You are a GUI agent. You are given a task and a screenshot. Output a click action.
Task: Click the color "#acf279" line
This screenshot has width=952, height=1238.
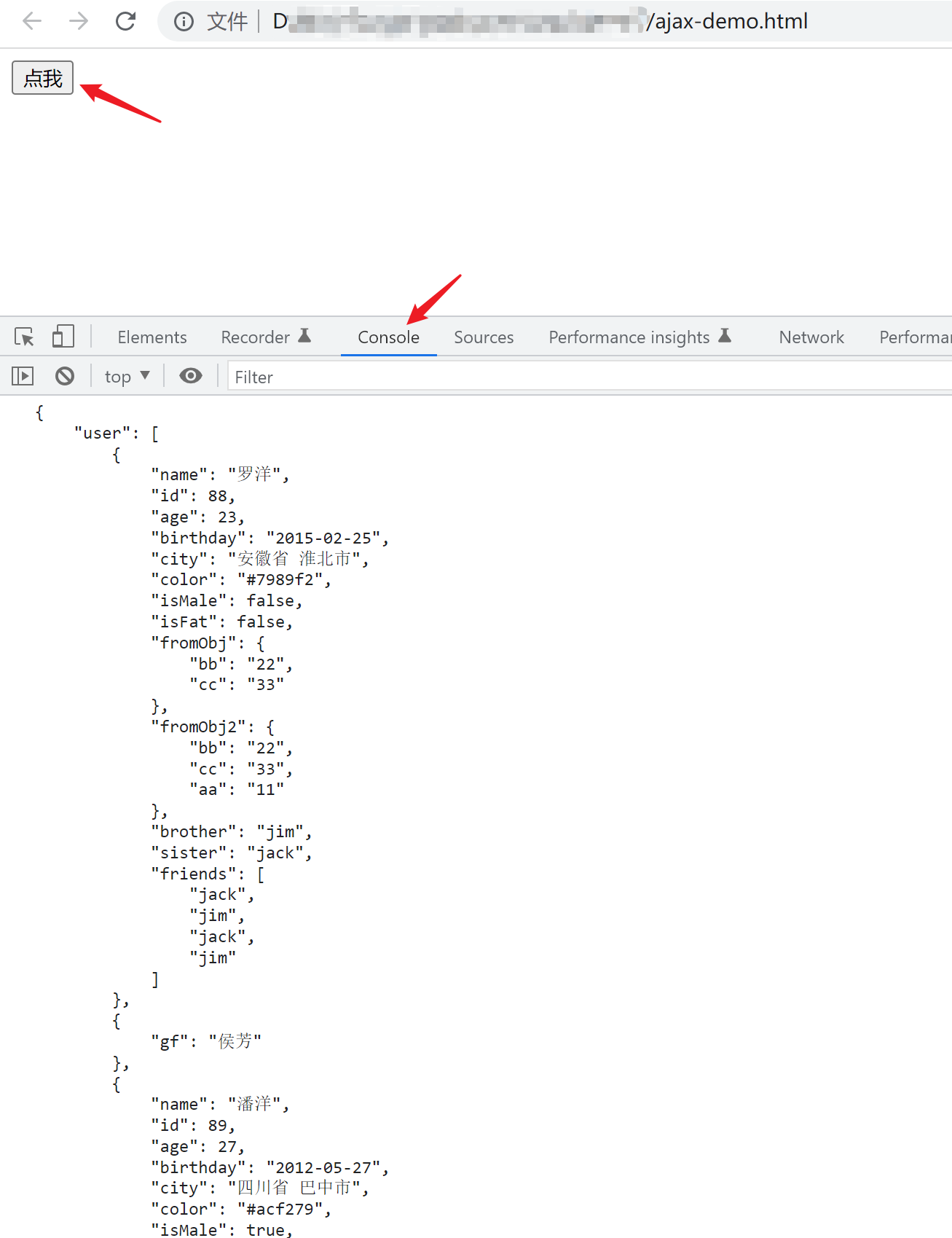point(241,1210)
